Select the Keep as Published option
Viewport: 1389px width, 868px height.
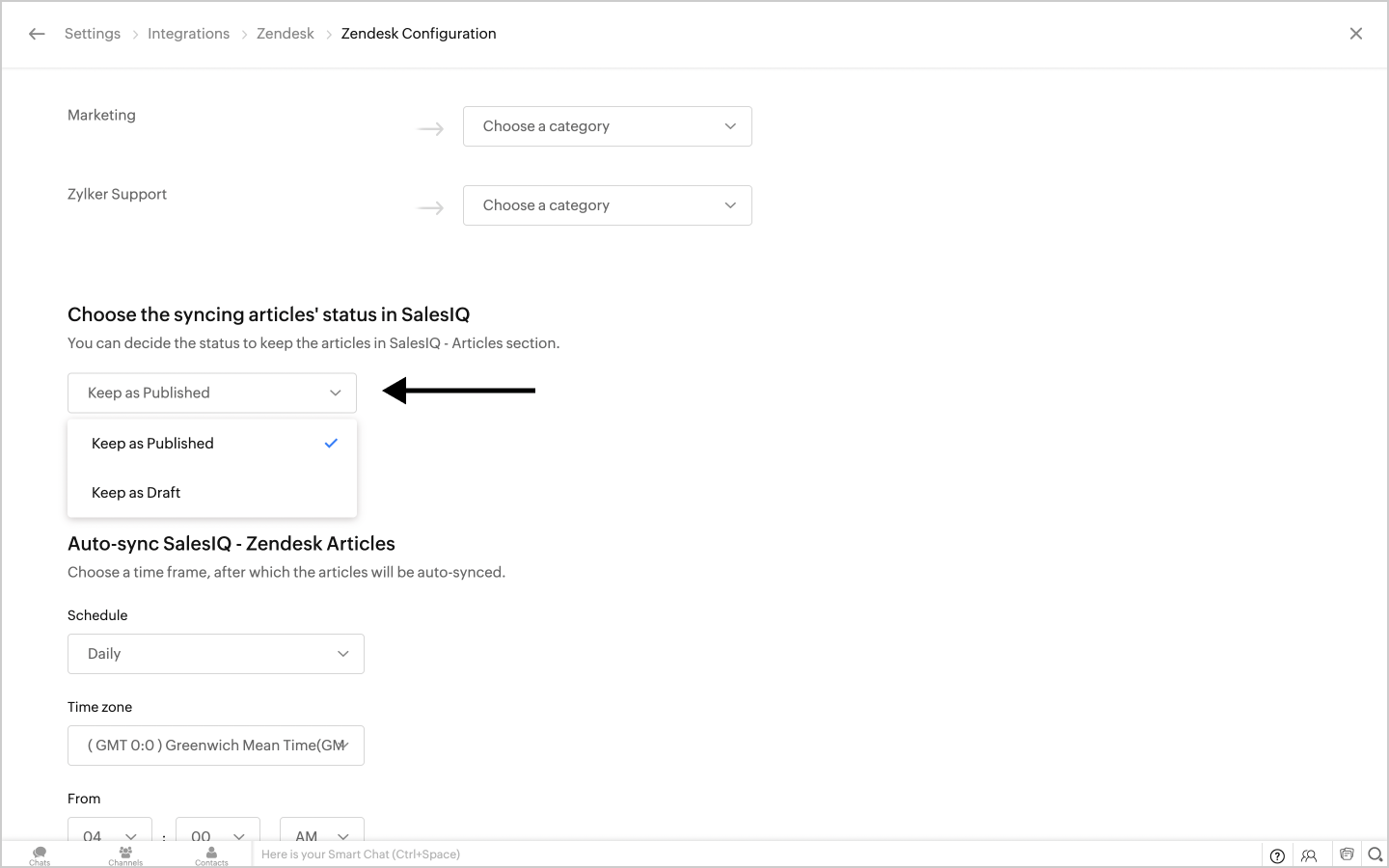pos(212,444)
